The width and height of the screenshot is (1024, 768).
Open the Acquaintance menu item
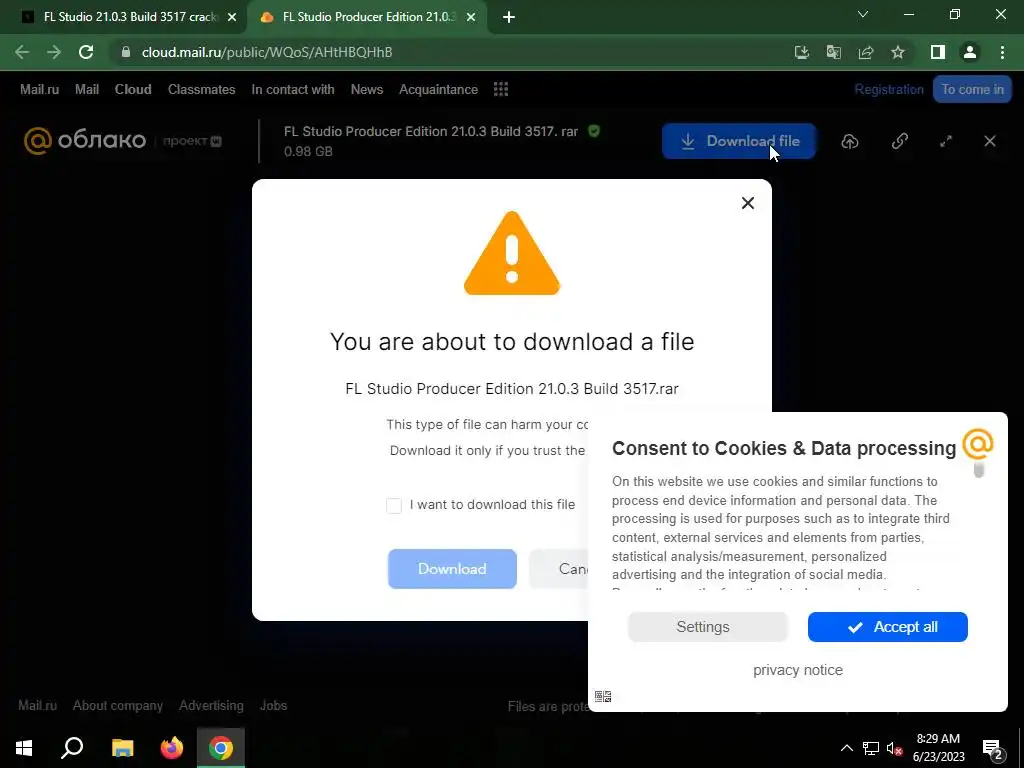(x=438, y=89)
